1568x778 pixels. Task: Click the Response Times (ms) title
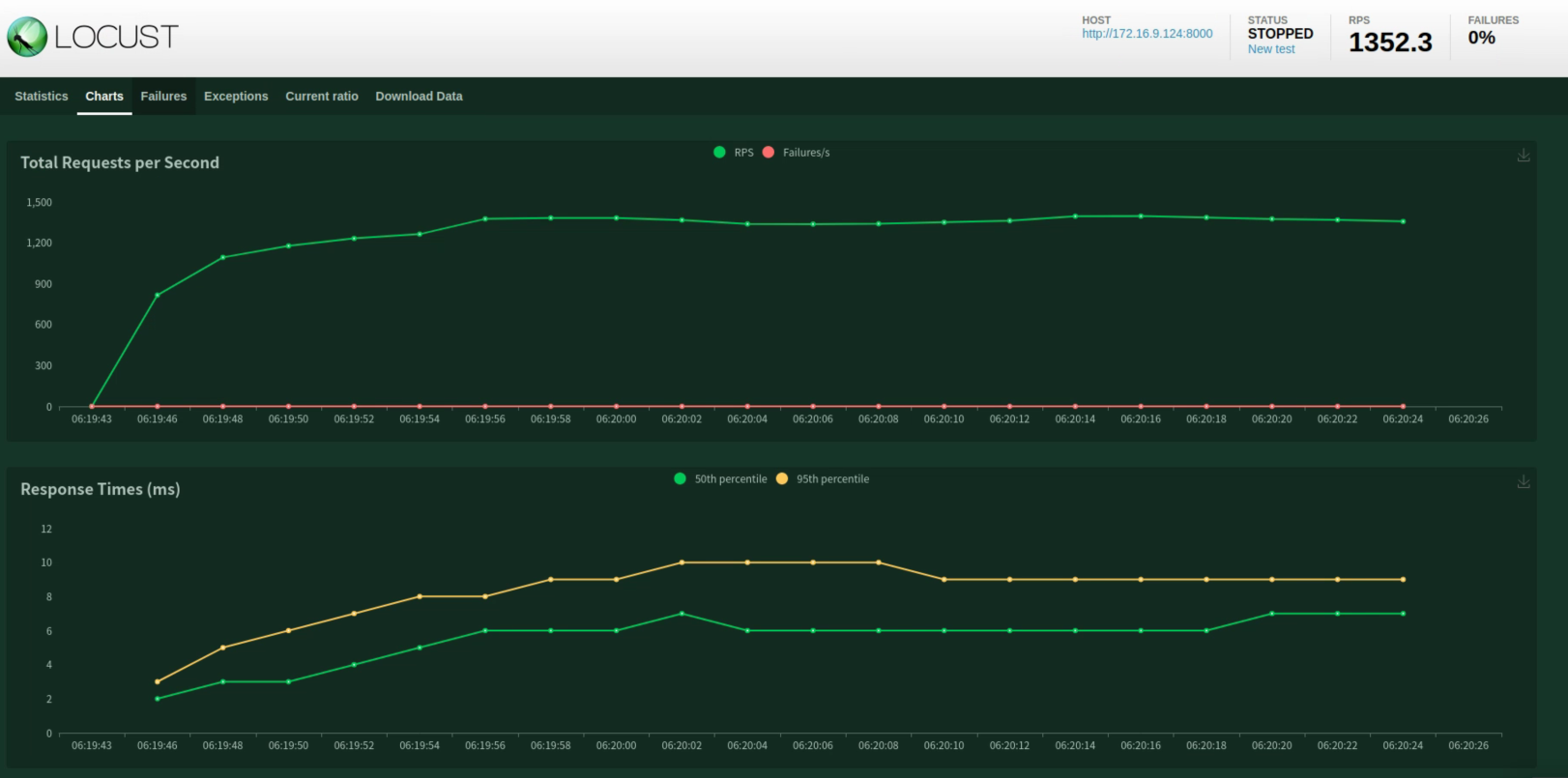[x=101, y=489]
